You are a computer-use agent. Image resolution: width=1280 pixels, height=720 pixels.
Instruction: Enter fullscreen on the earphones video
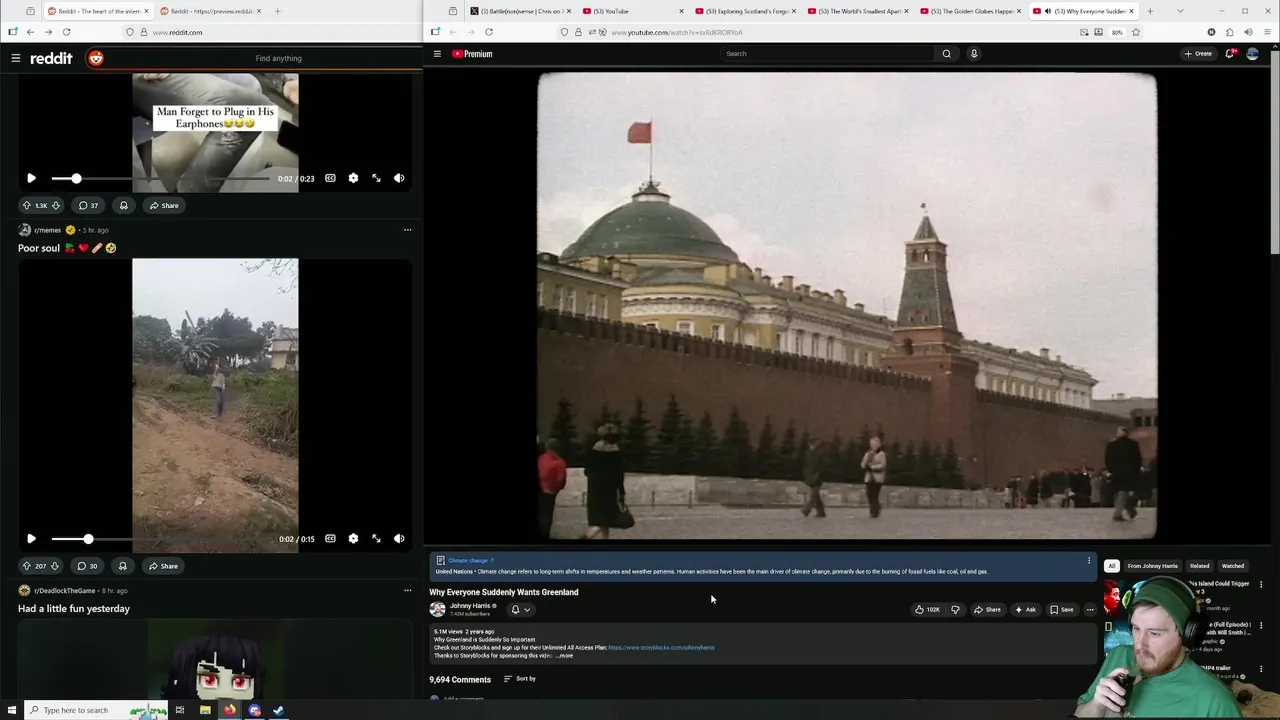pyautogui.click(x=376, y=178)
